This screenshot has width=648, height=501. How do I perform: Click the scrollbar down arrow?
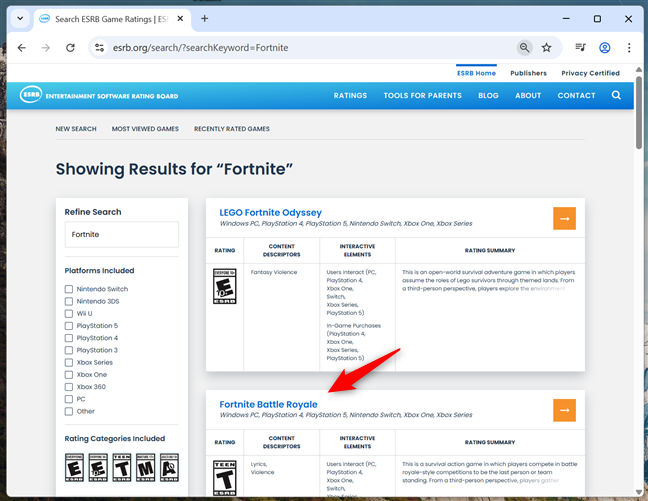[x=639, y=491]
